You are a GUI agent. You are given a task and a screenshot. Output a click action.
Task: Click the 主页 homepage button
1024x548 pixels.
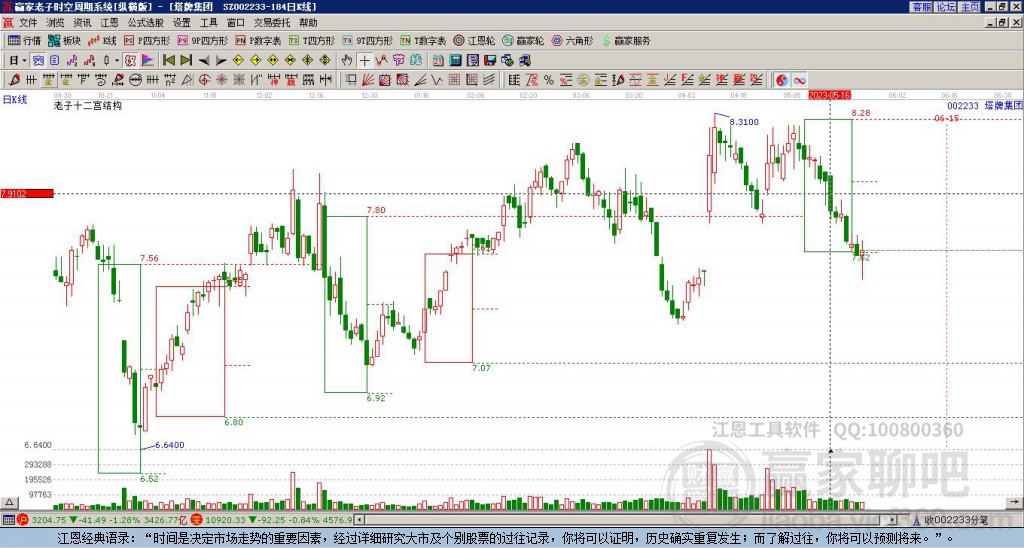pos(970,7)
